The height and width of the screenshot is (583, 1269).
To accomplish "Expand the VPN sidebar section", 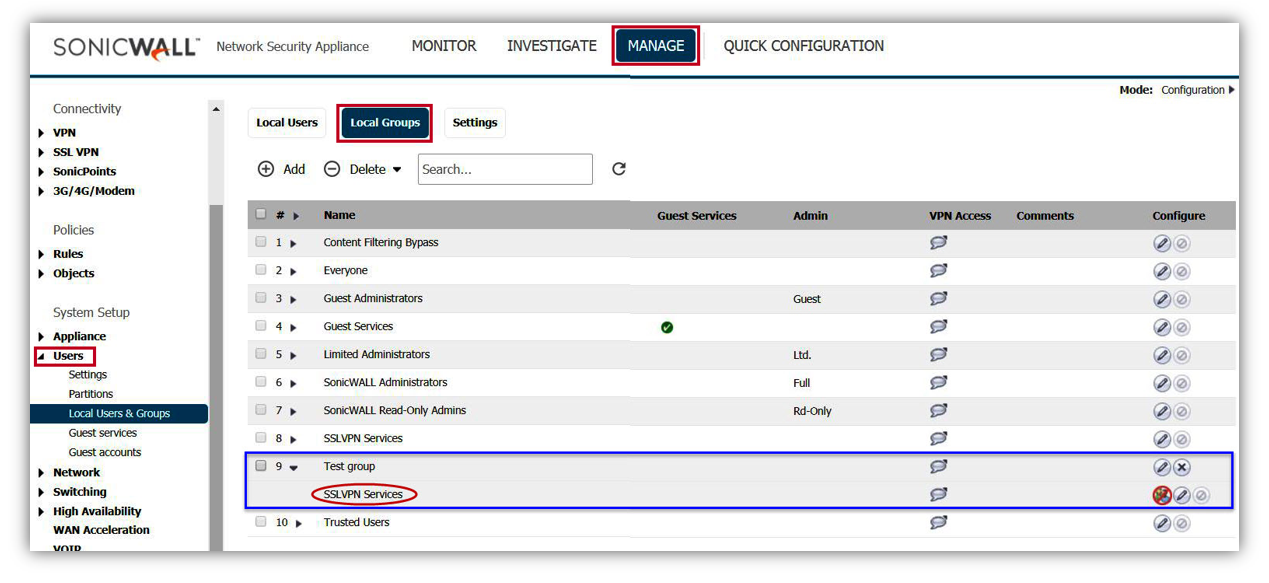I will tap(41, 133).
